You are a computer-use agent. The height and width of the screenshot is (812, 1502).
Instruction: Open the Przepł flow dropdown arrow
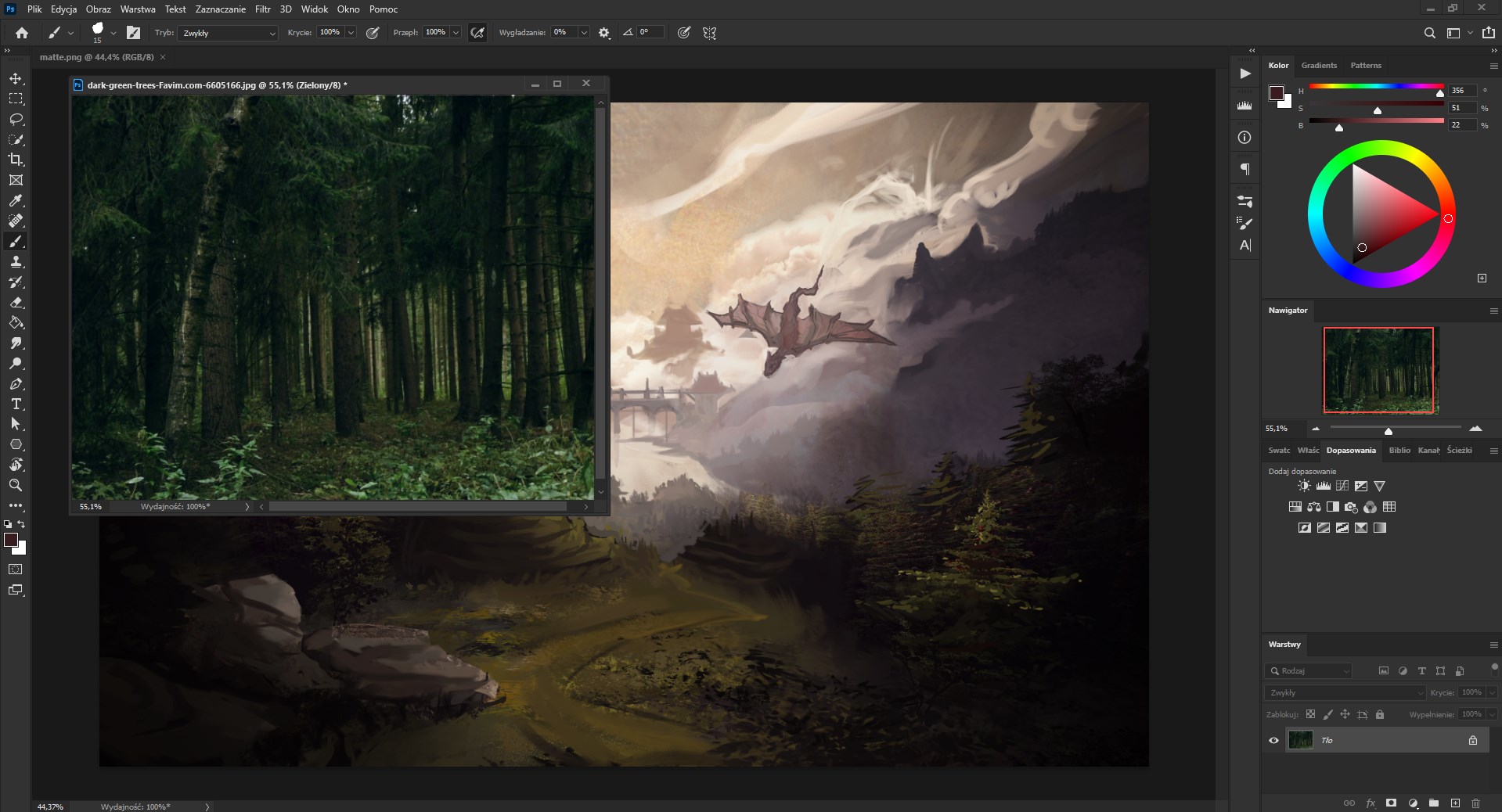pyautogui.click(x=456, y=33)
